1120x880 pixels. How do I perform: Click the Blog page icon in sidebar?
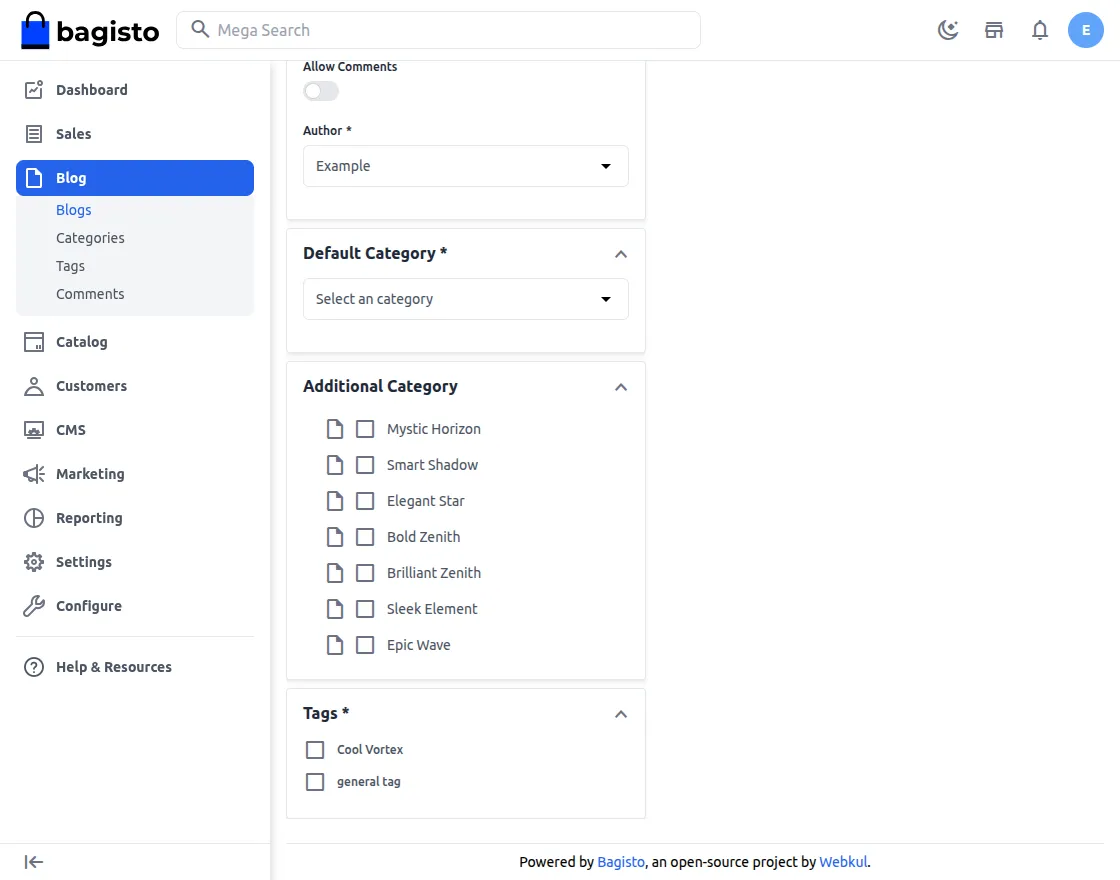34,178
